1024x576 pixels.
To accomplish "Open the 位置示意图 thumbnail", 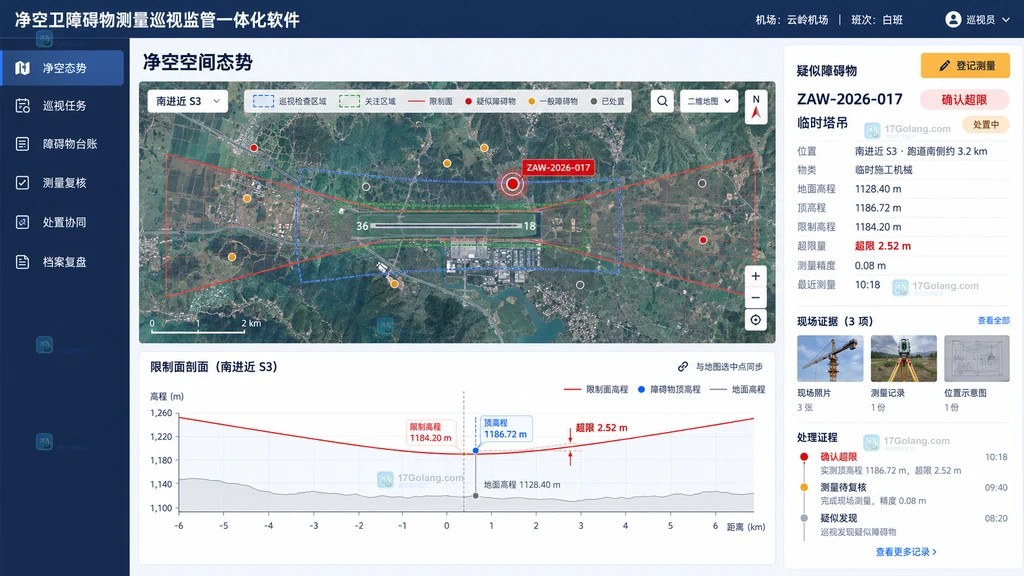I will (x=977, y=359).
